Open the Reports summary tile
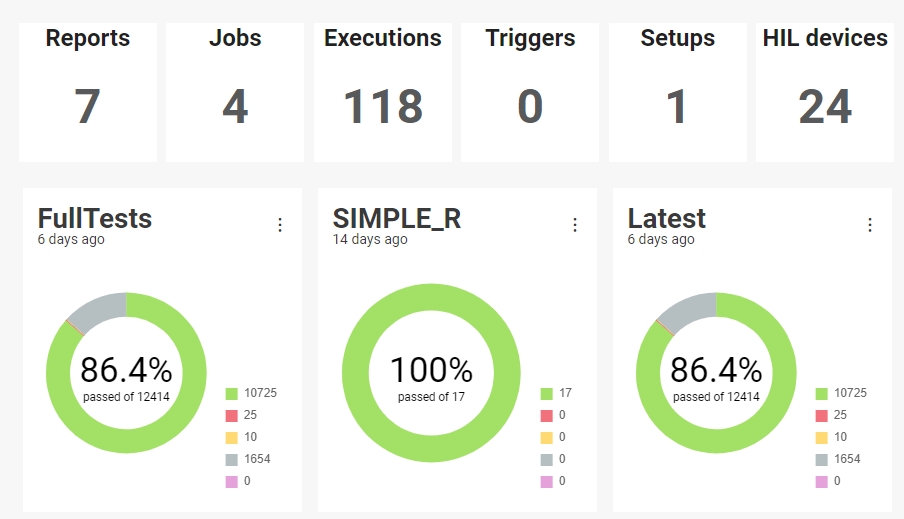Image resolution: width=904 pixels, height=519 pixels. click(x=88, y=92)
